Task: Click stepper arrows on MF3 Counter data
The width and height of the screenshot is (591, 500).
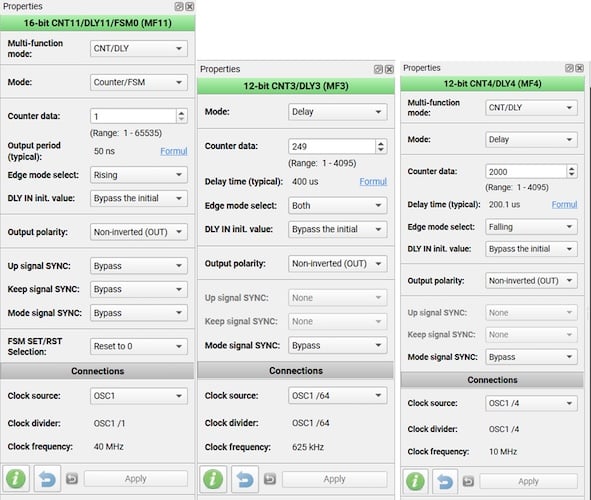Action: (x=381, y=146)
